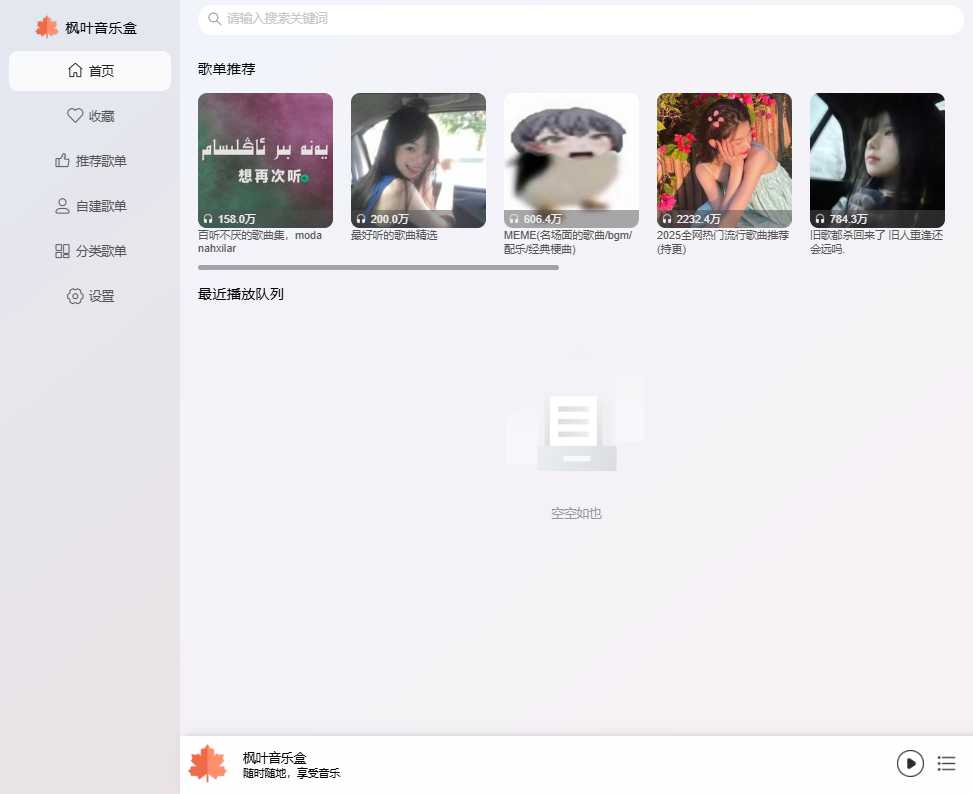Click the maple leaf logo in sidebar
Screen dimensions: 973x794
click(46, 26)
